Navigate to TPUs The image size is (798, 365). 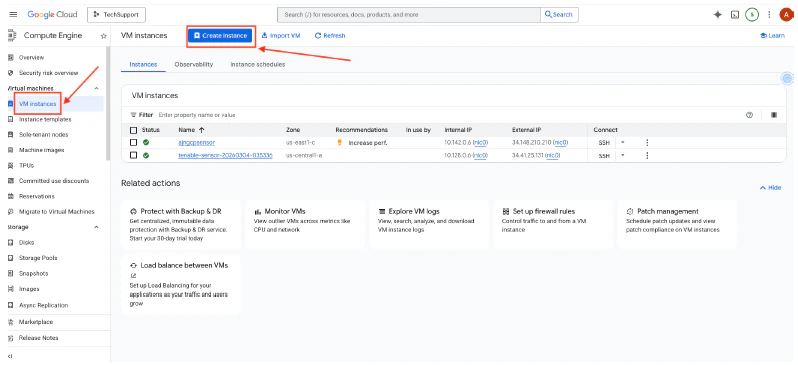[26, 165]
